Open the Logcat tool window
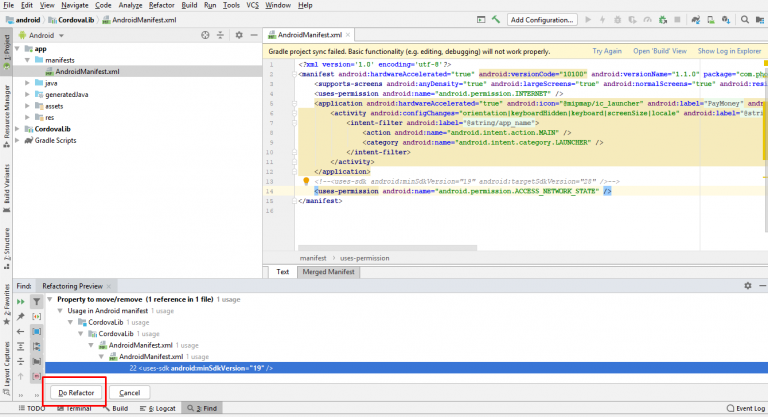The height and width of the screenshot is (417, 768). click(x=157, y=409)
